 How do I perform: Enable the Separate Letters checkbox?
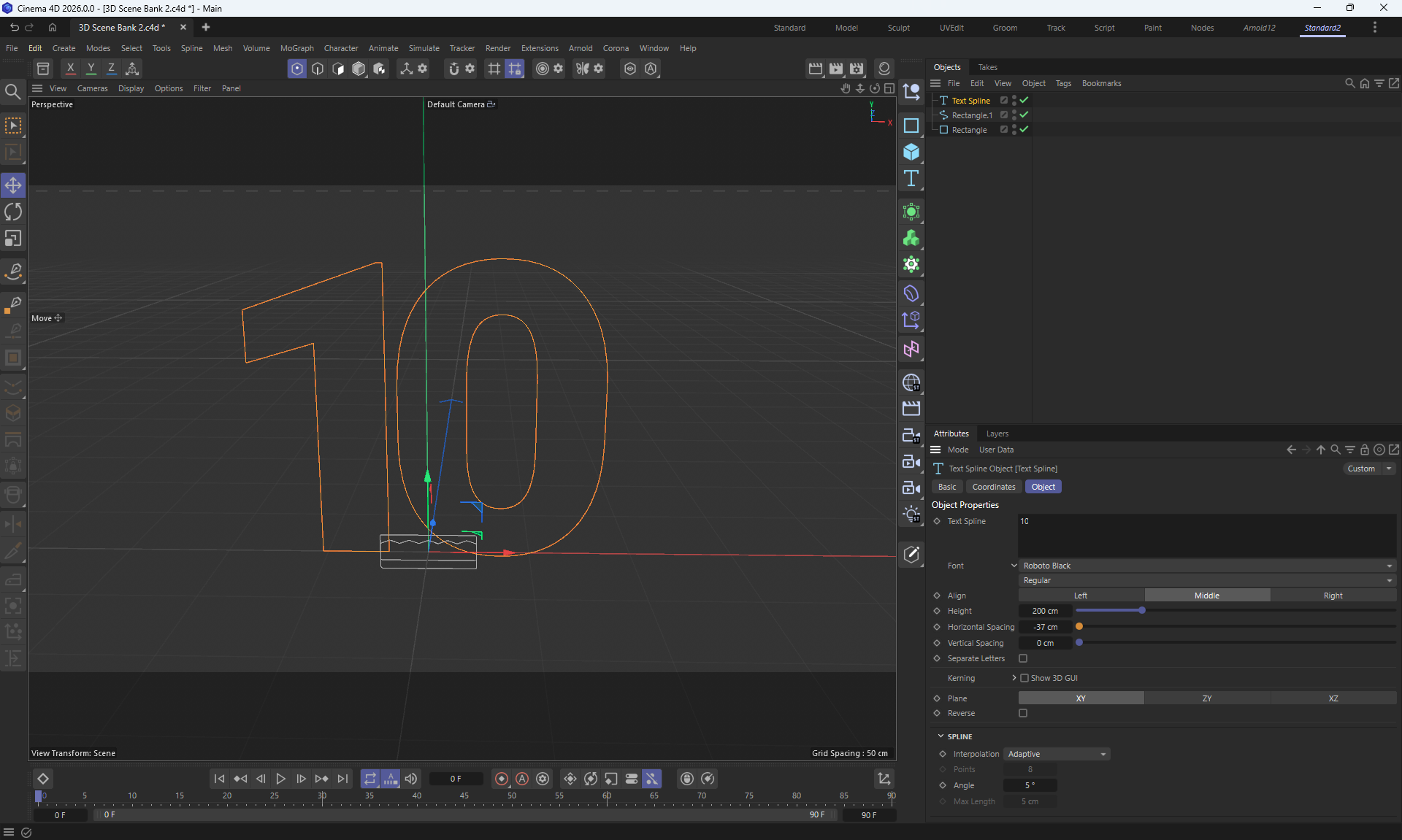click(1023, 658)
